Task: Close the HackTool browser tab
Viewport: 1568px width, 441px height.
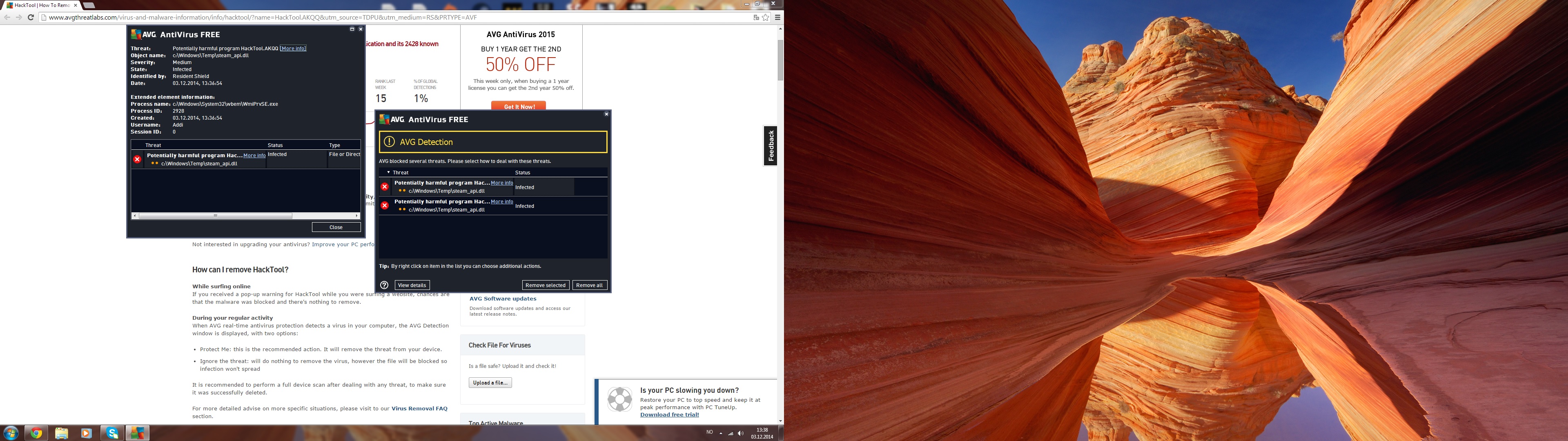Action: click(x=76, y=5)
